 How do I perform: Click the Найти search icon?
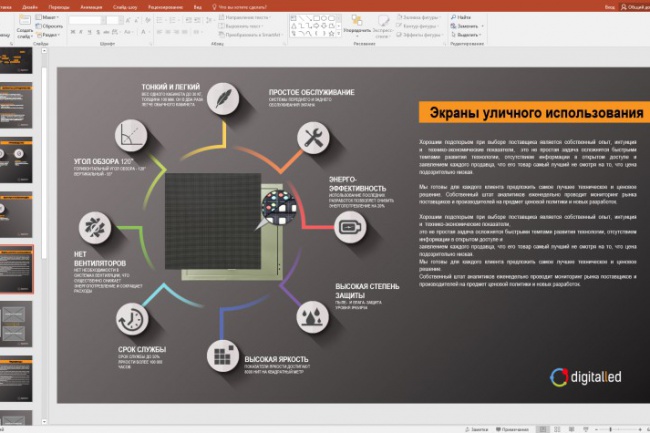[x=453, y=17]
